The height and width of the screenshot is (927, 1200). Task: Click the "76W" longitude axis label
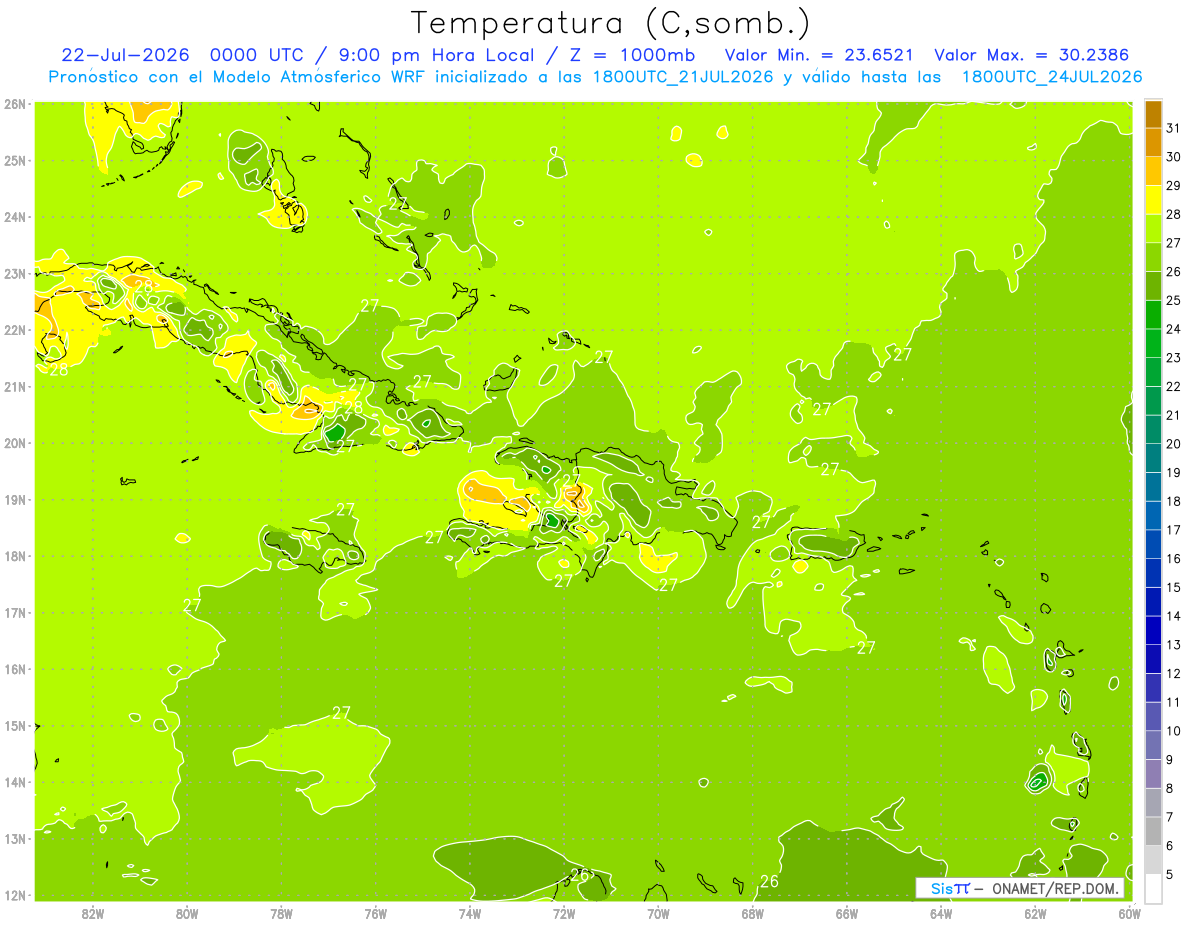[375, 913]
